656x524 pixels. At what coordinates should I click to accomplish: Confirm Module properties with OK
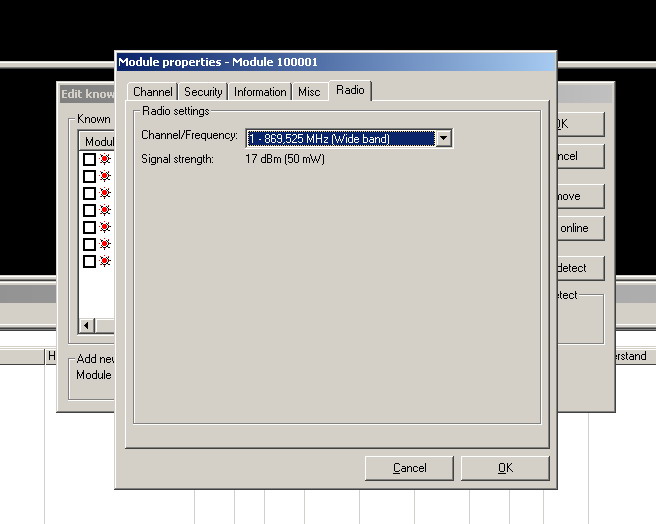click(505, 468)
